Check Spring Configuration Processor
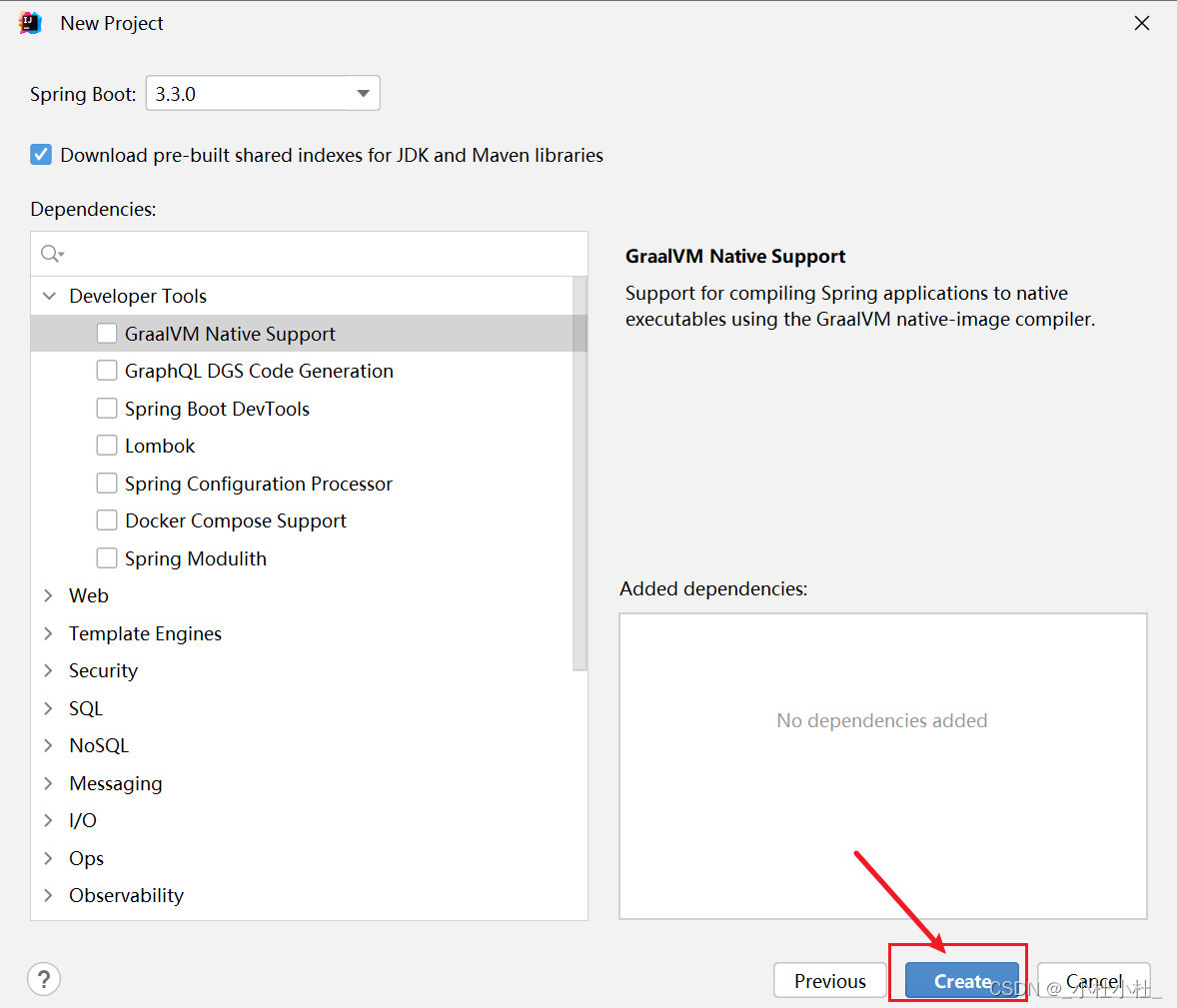1177x1008 pixels. point(107,483)
